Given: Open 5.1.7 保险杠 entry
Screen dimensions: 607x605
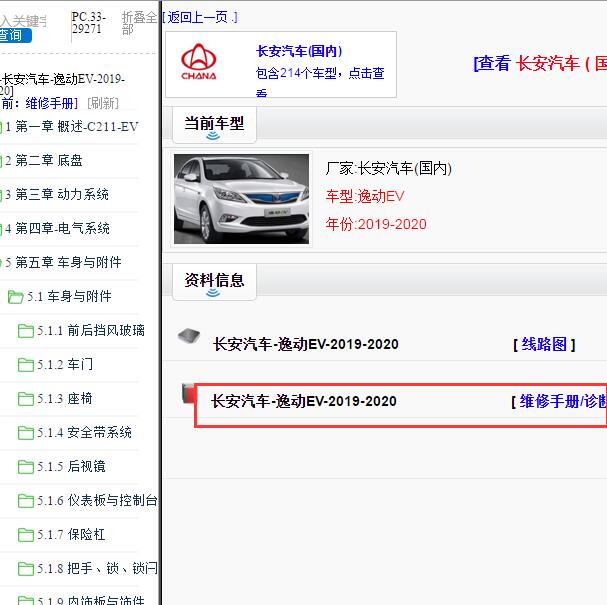Looking at the screenshot, I should 71,535.
